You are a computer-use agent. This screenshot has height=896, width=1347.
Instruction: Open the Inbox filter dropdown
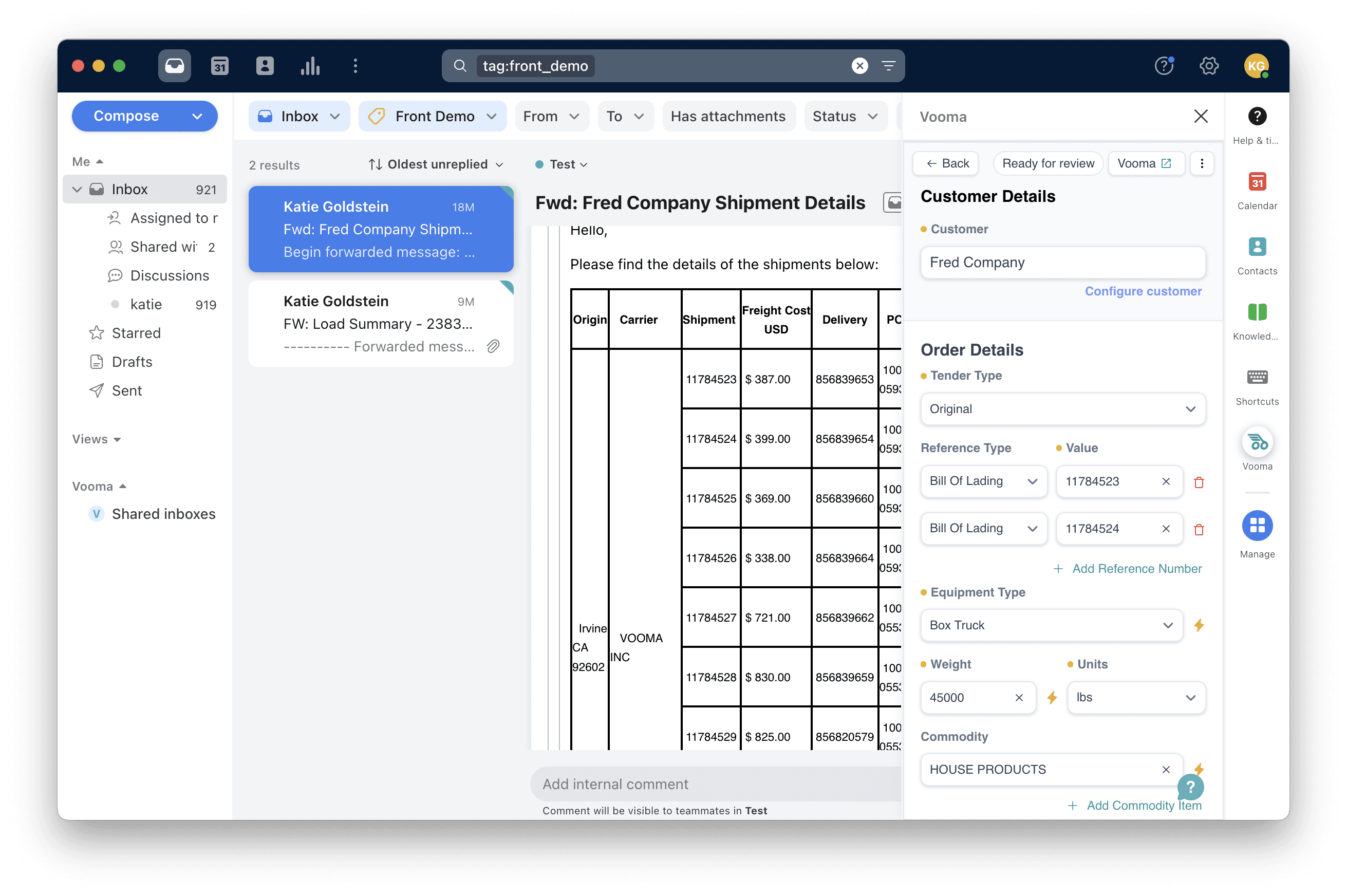[299, 116]
